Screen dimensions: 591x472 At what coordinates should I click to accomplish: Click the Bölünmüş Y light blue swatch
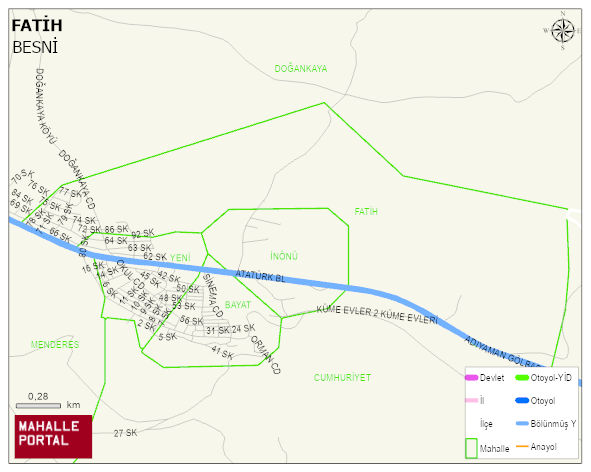point(522,423)
